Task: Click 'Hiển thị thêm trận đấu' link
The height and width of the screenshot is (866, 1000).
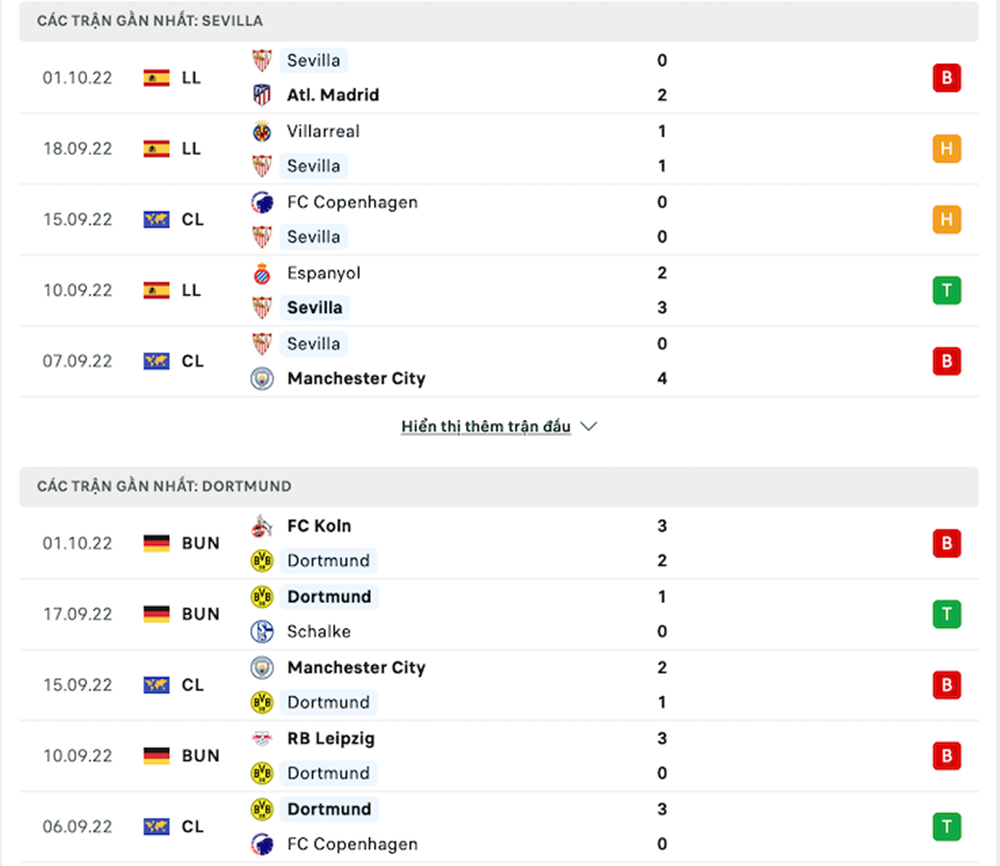Action: pyautogui.click(x=486, y=427)
